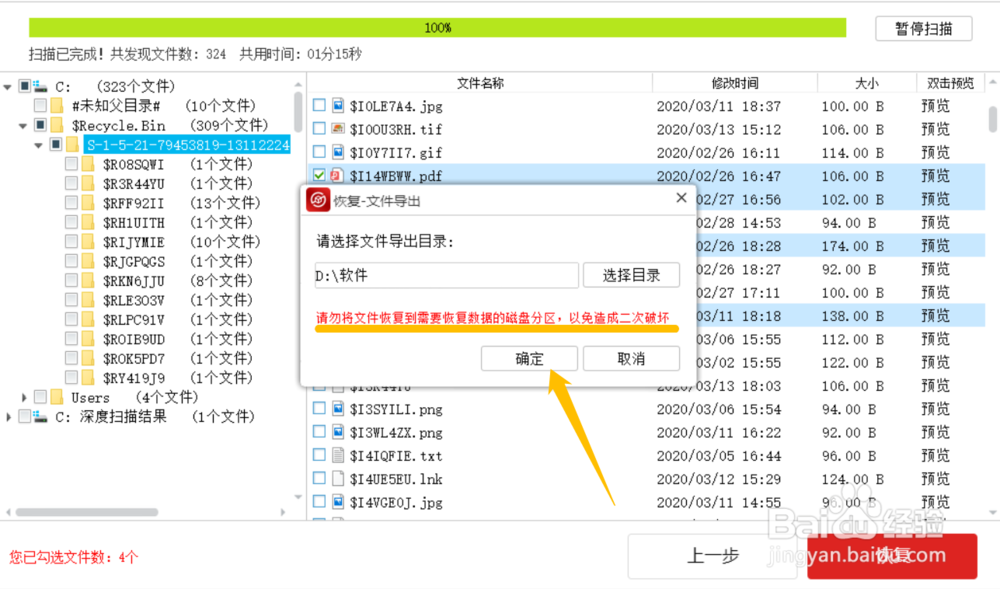Check the $I3WL4ZX.png file checkbox
Viewport: 1000px width, 589px height.
coord(318,432)
